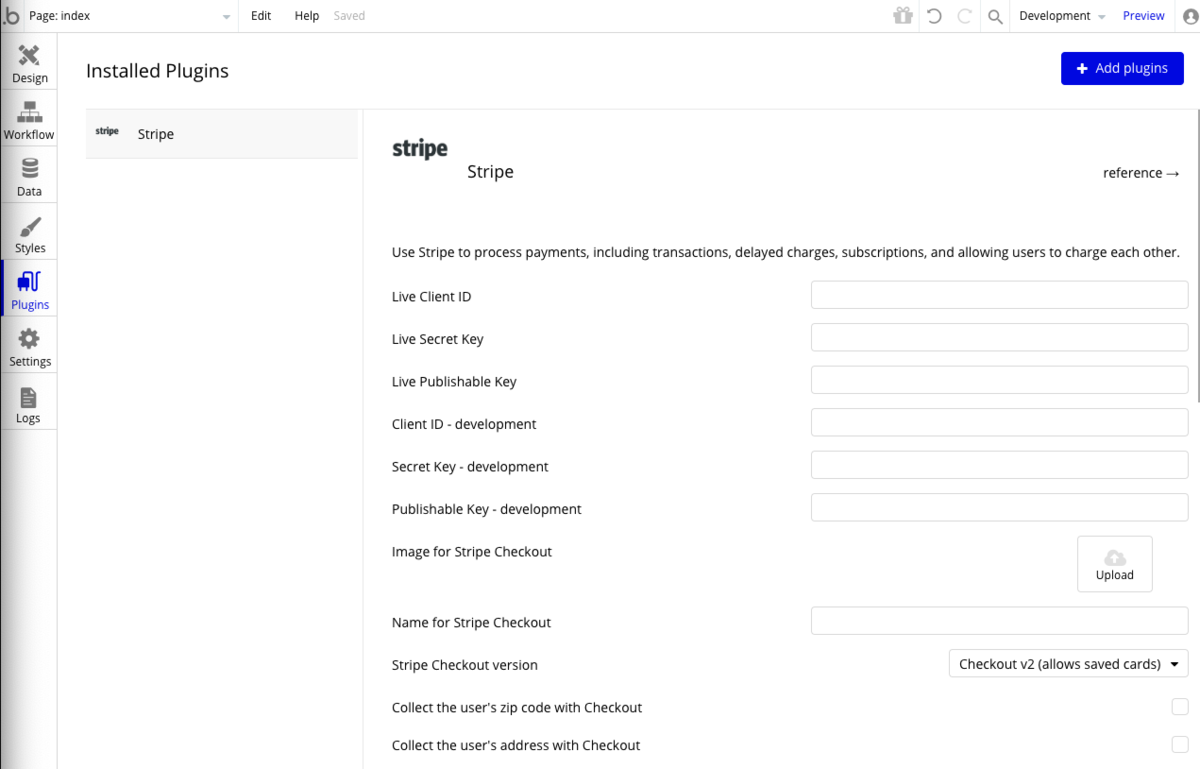Image resolution: width=1200 pixels, height=769 pixels.
Task: Open the Development environment dropdown
Action: point(1062,16)
